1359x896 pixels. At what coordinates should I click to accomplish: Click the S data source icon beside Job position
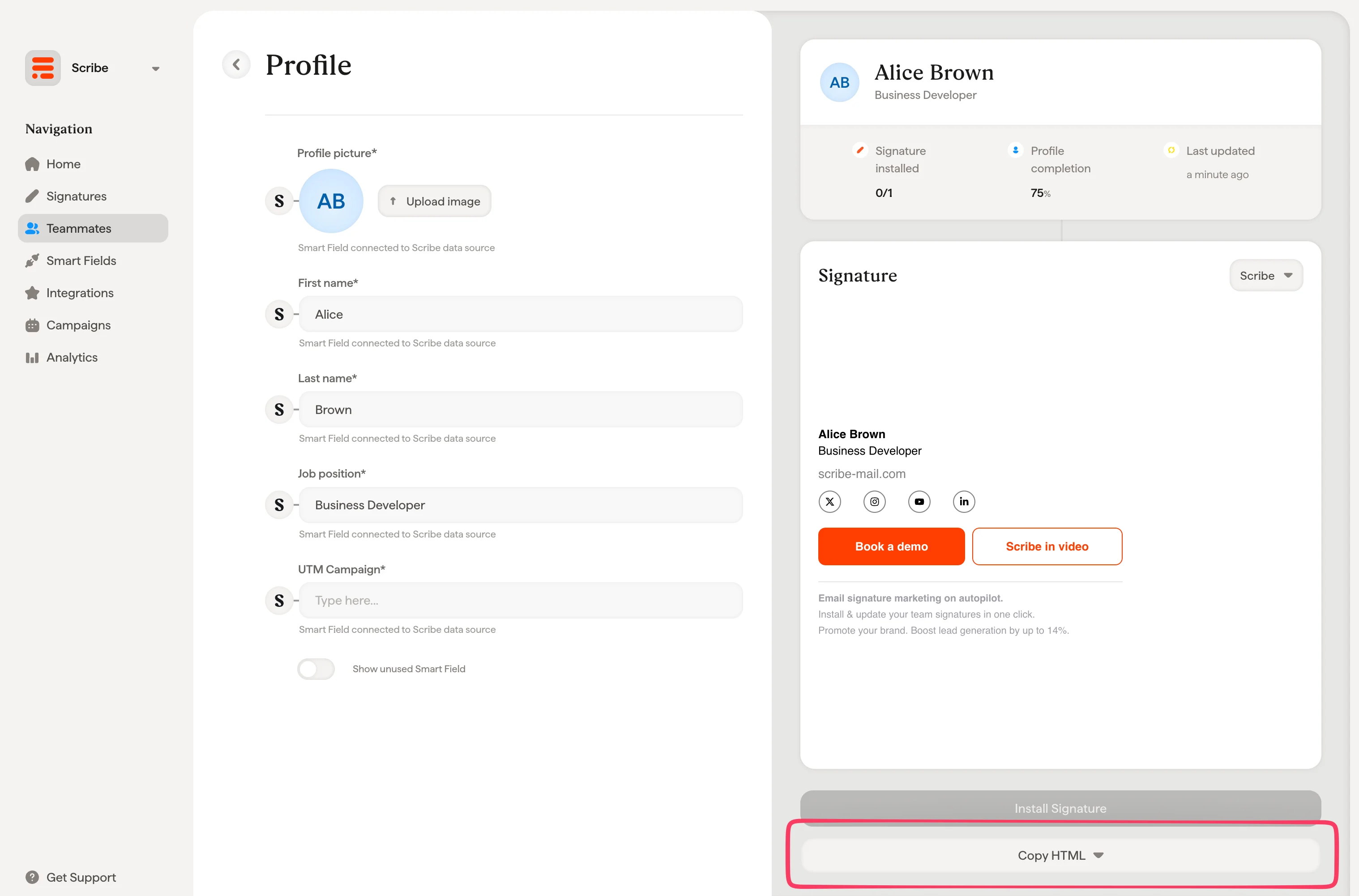click(x=279, y=505)
